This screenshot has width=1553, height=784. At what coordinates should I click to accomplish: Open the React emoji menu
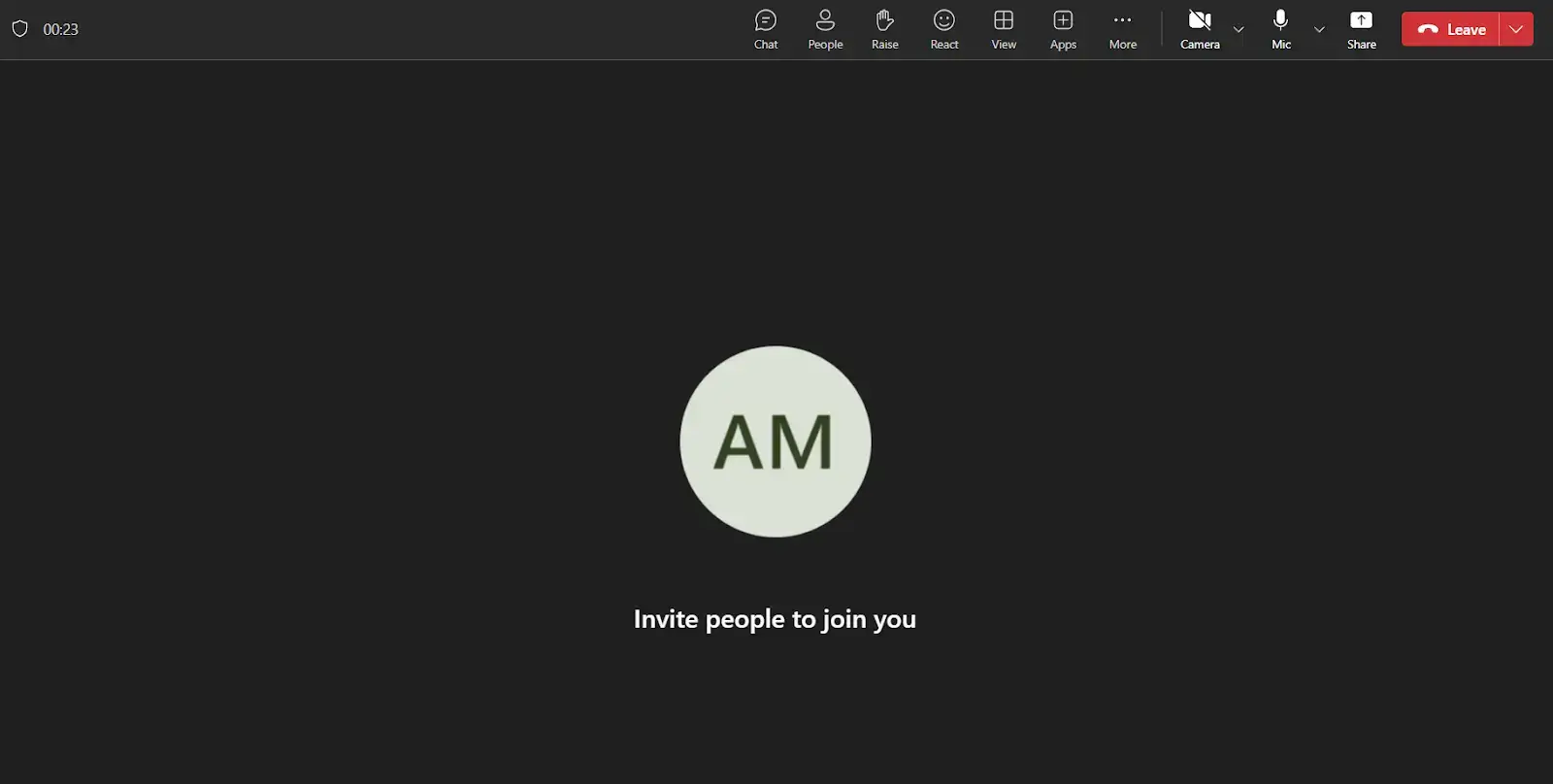tap(943, 29)
